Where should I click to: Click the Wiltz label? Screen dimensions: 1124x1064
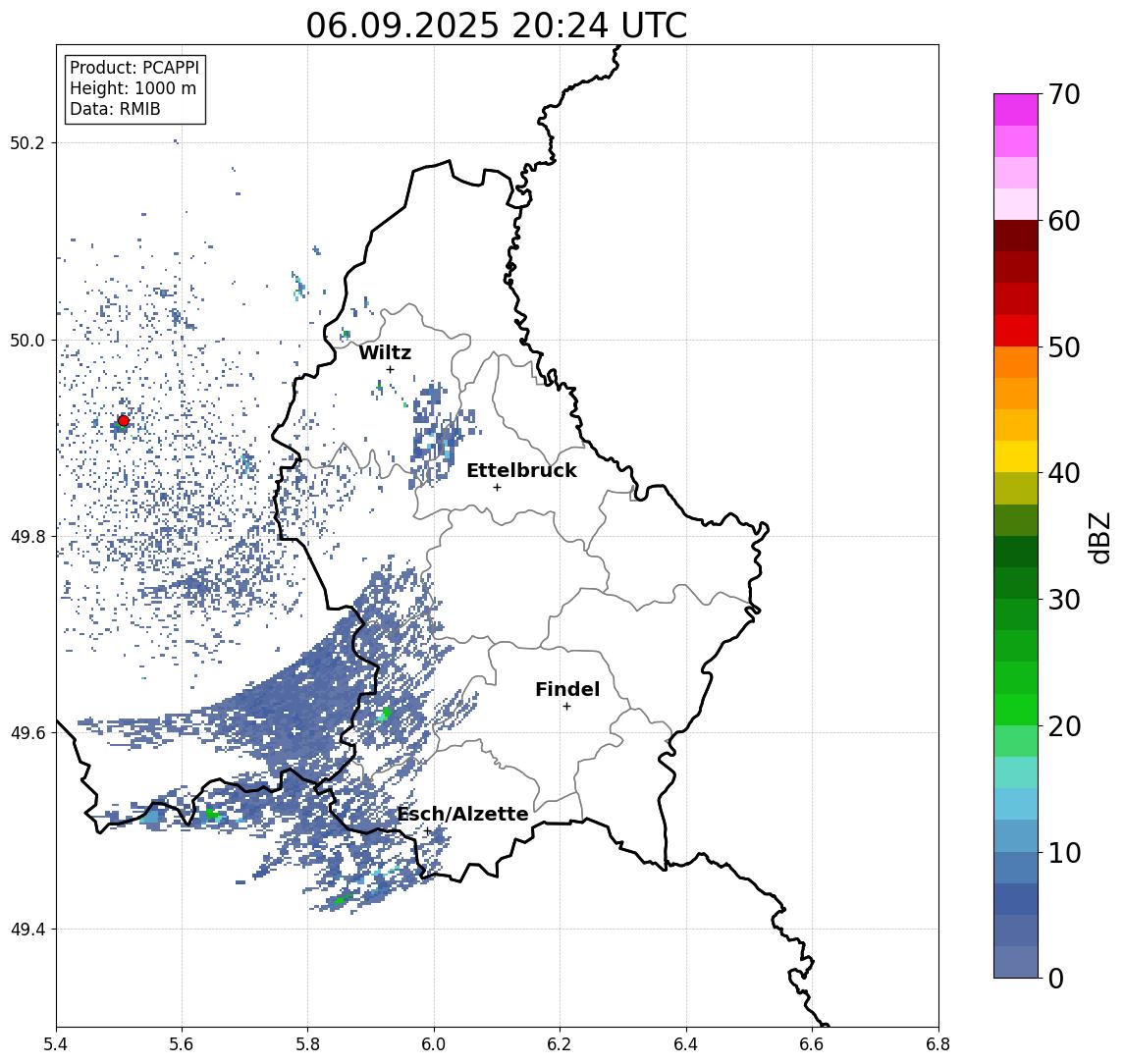pos(385,352)
